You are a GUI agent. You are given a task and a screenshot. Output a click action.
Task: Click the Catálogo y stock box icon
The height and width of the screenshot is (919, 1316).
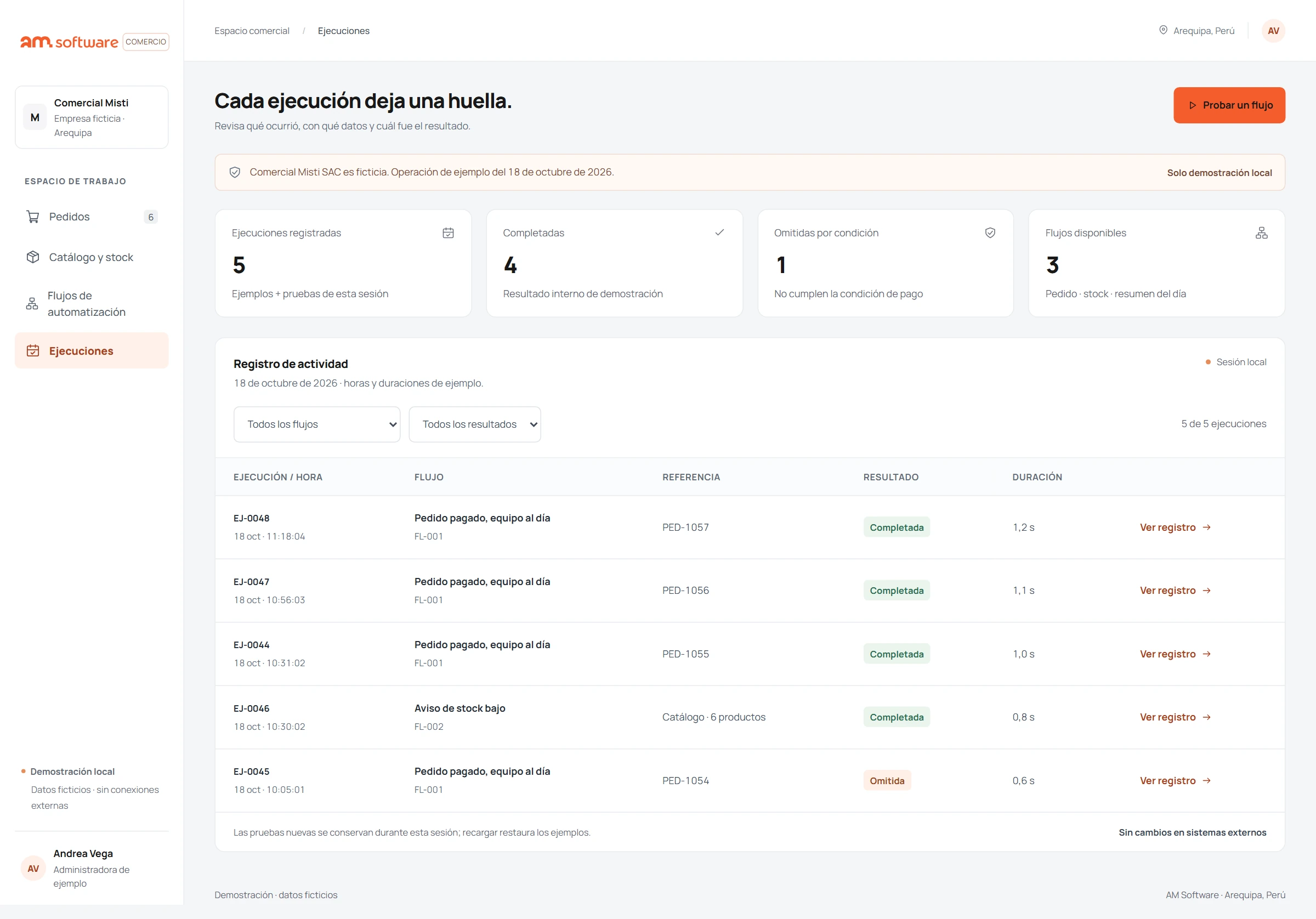tap(33, 257)
